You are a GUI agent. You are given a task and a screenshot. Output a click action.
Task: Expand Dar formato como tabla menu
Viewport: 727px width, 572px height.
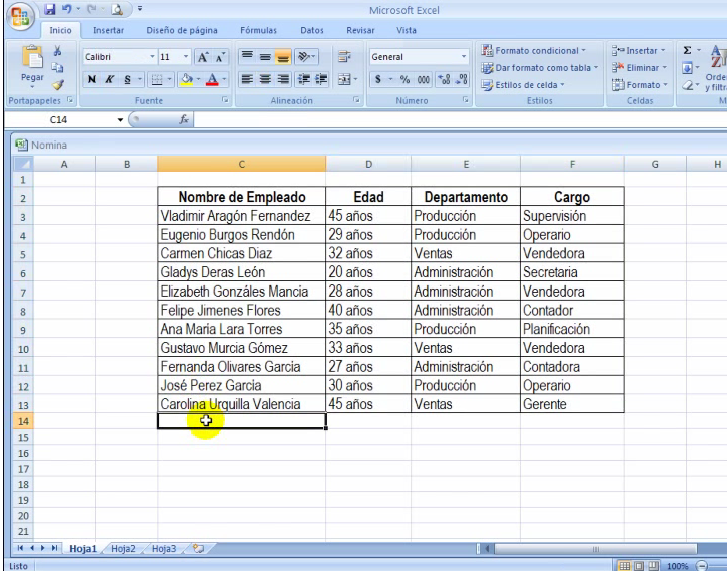pyautogui.click(x=540, y=68)
